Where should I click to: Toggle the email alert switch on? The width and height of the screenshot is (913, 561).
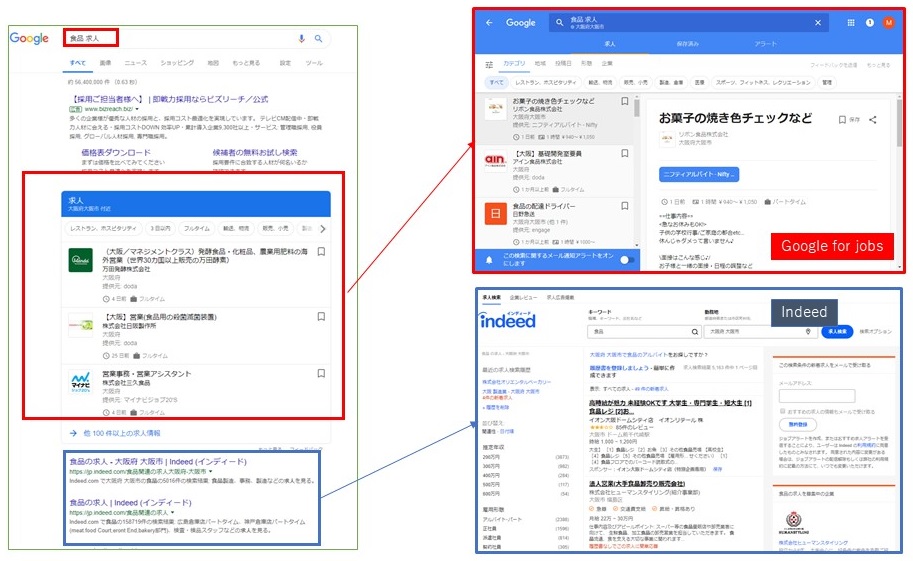[627, 260]
